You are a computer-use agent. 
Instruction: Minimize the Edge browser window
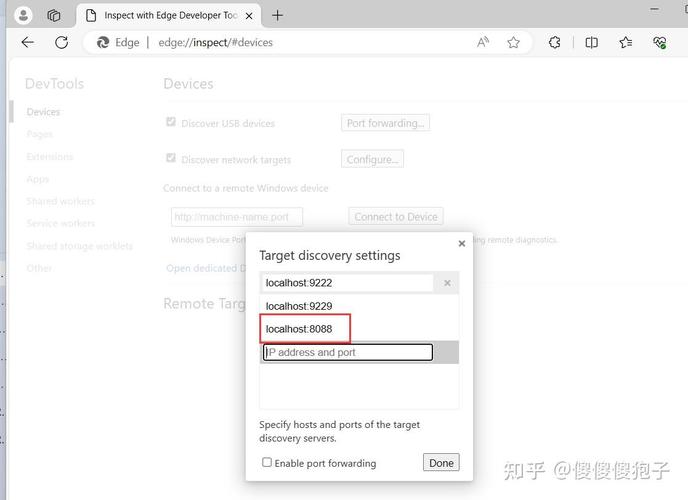pos(654,9)
